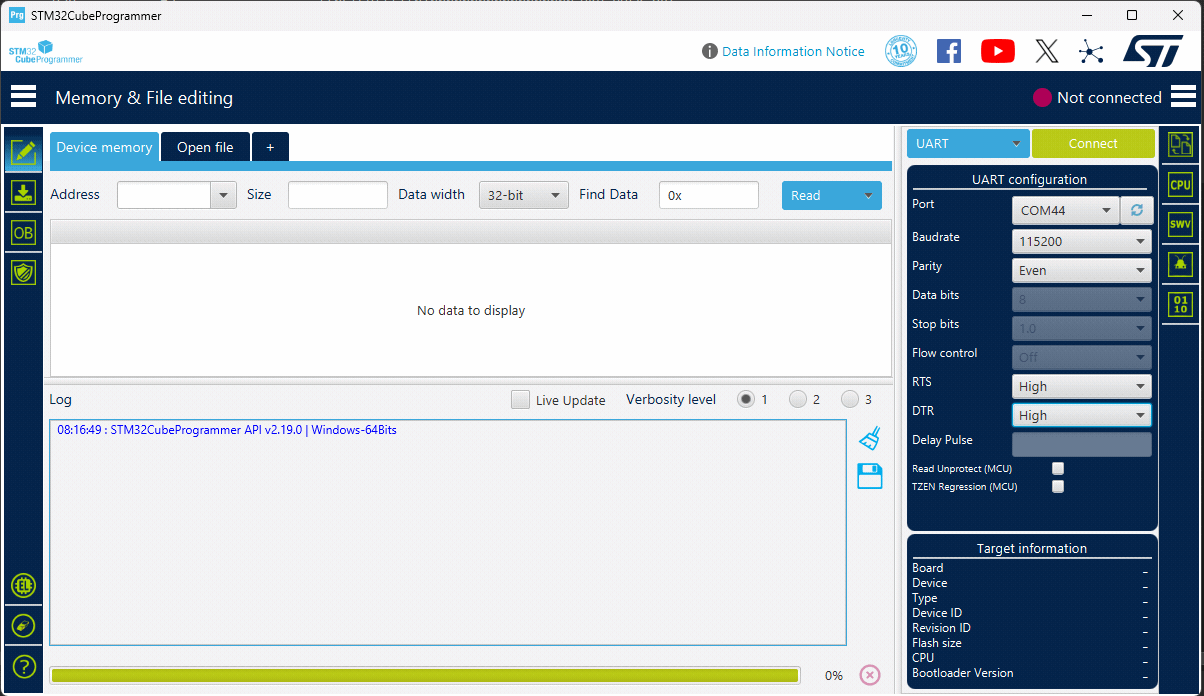Open the Memory & File editing panel

[23, 152]
